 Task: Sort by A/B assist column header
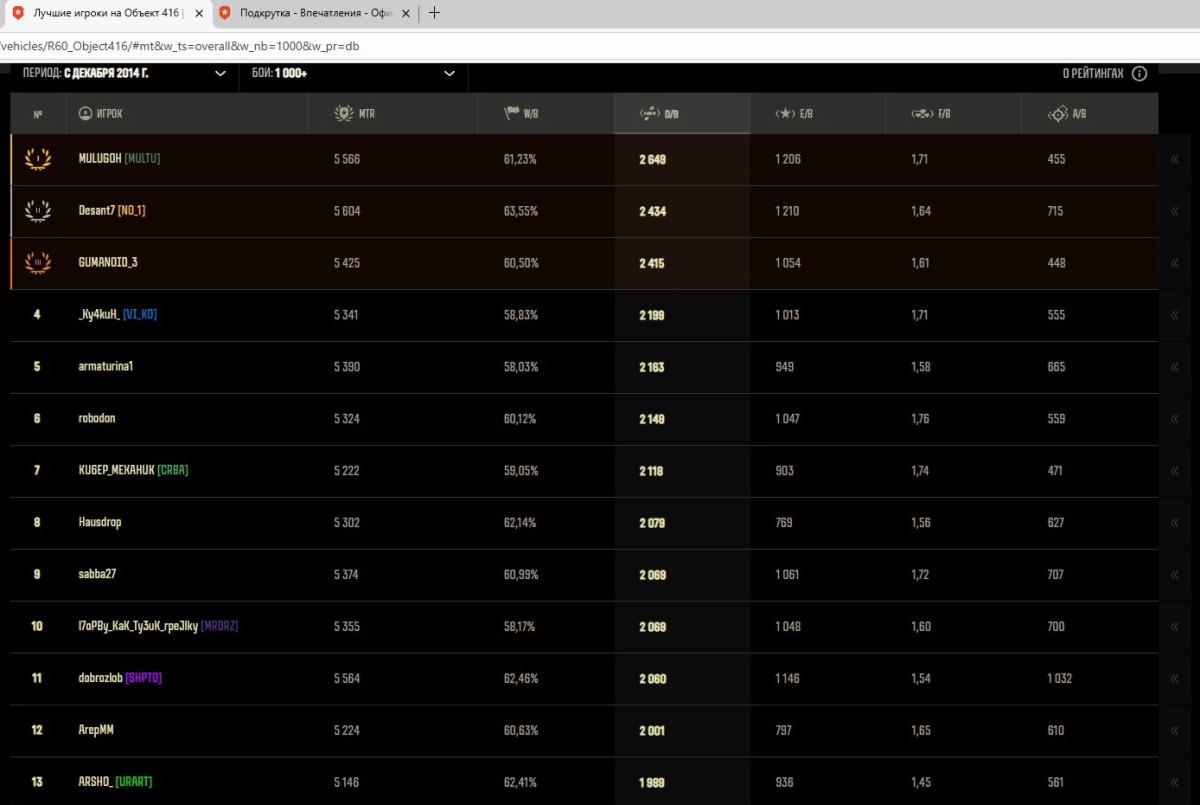1065,114
